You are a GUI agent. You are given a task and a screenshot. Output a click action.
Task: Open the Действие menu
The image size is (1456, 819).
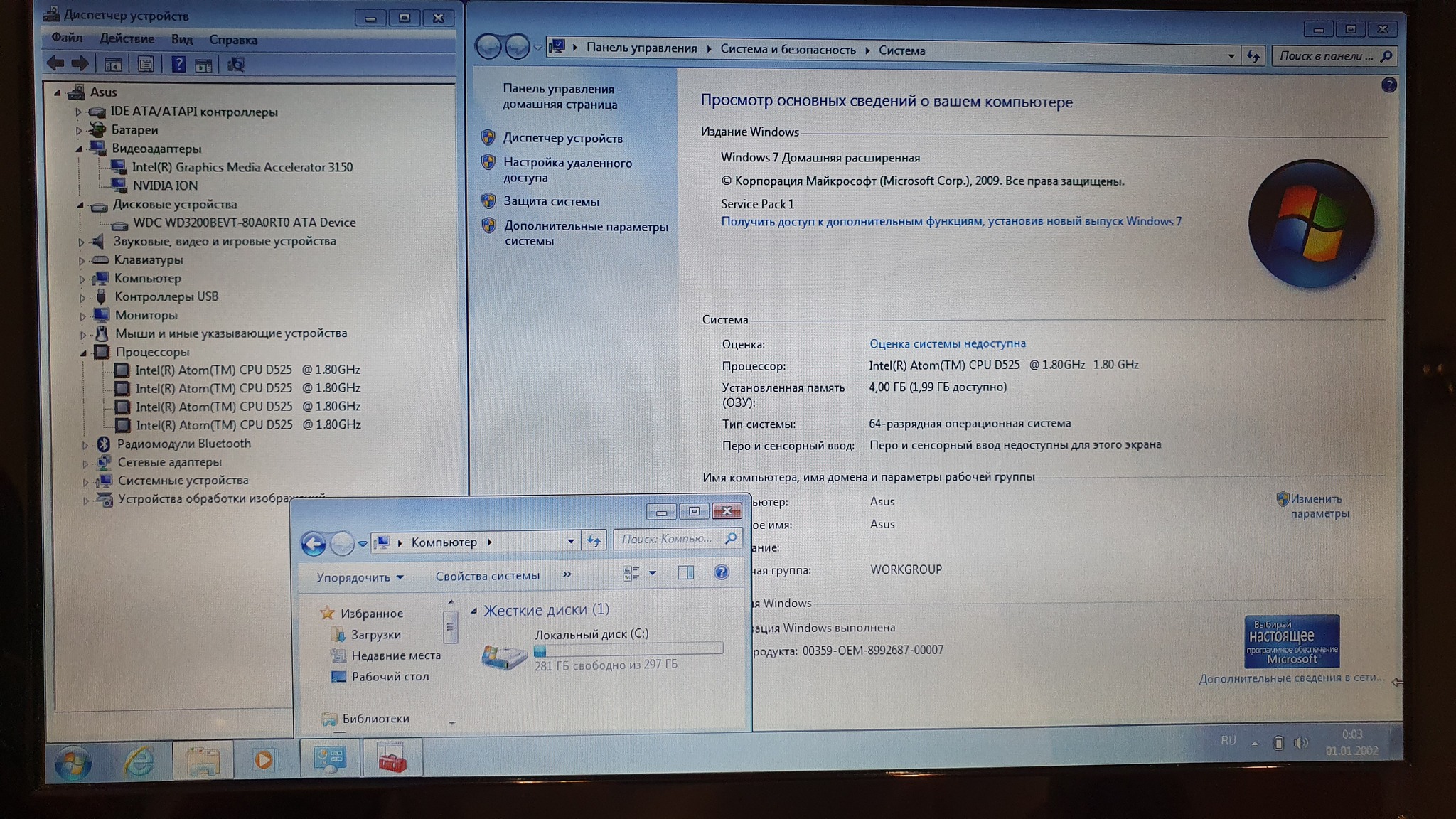[x=127, y=38]
